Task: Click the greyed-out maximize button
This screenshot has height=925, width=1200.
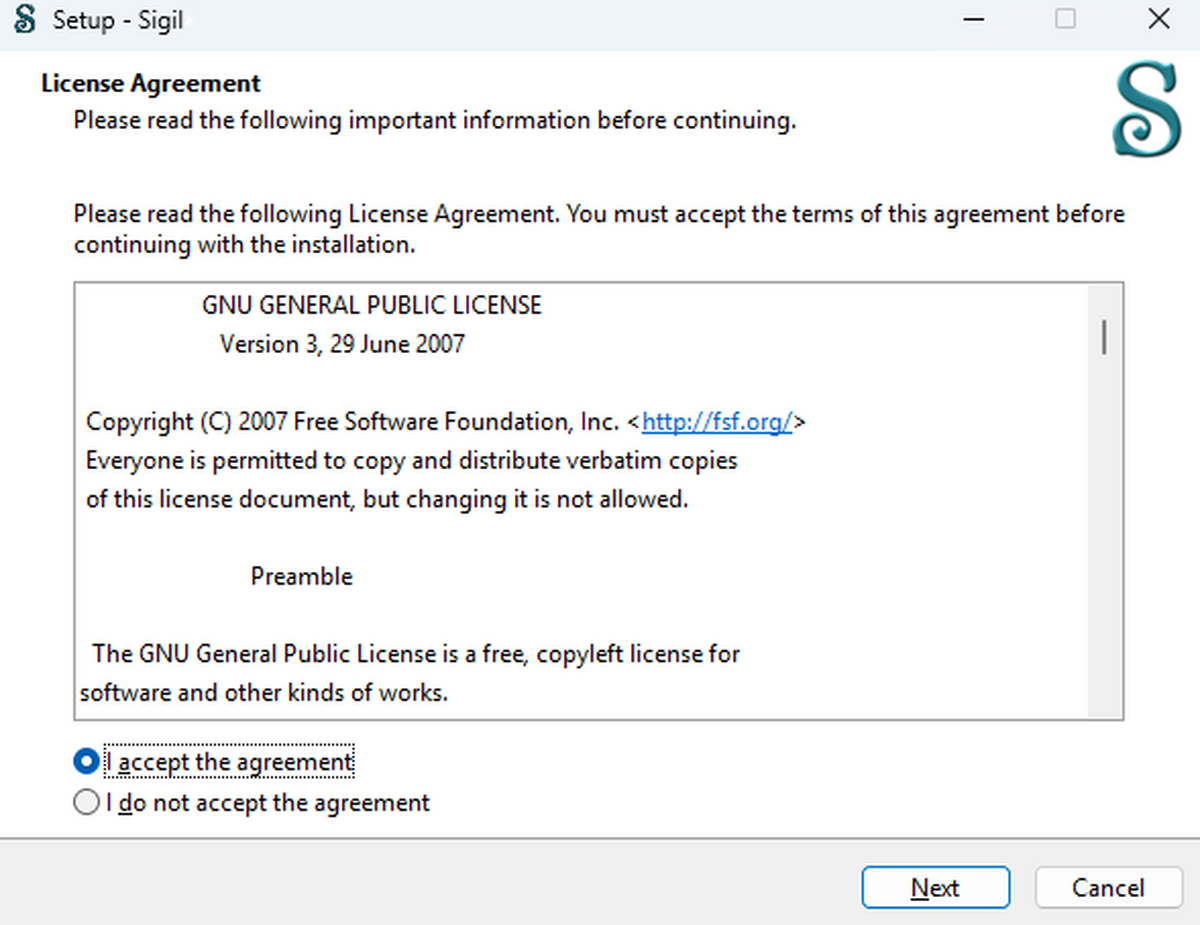Action: 1066,19
